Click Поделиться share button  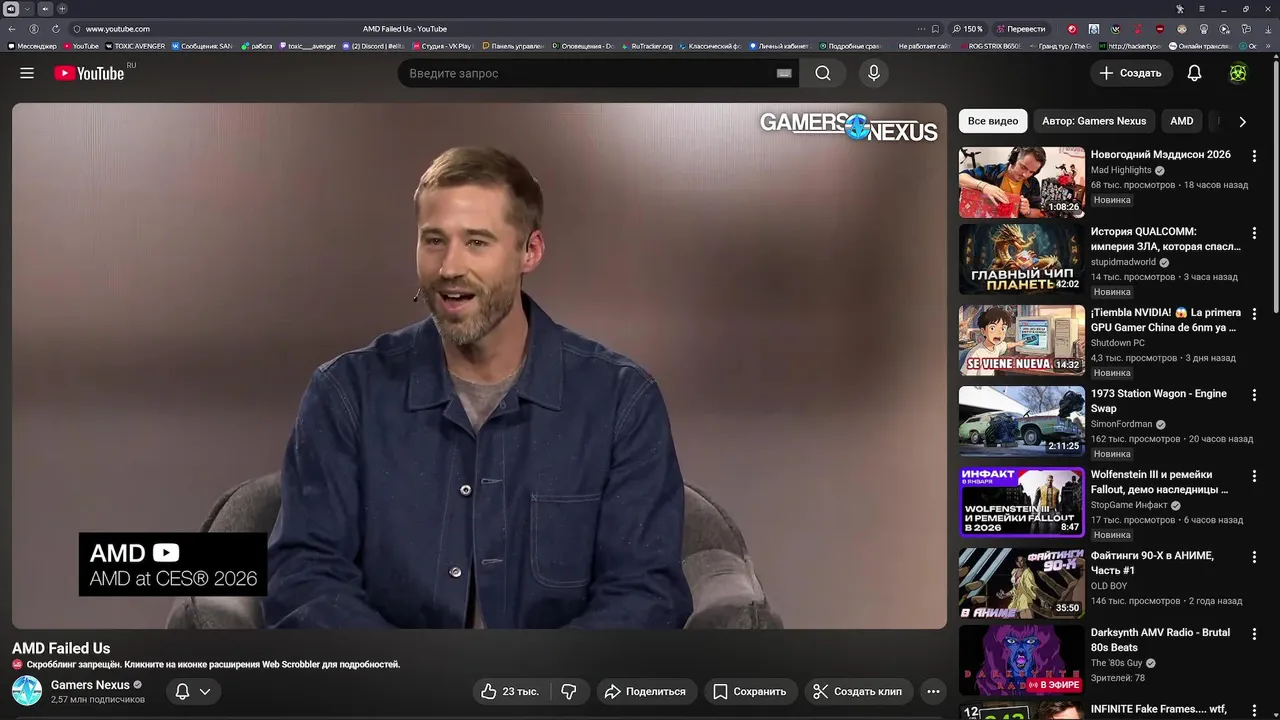pyautogui.click(x=646, y=691)
